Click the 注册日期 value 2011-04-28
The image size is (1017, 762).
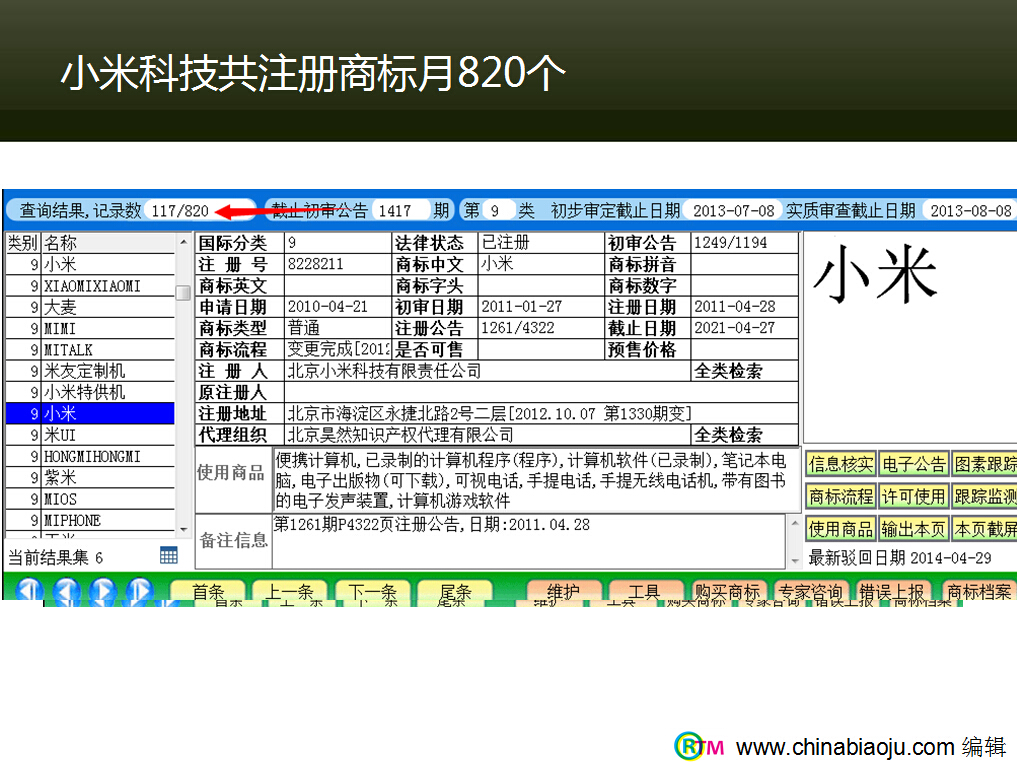[x=735, y=307]
